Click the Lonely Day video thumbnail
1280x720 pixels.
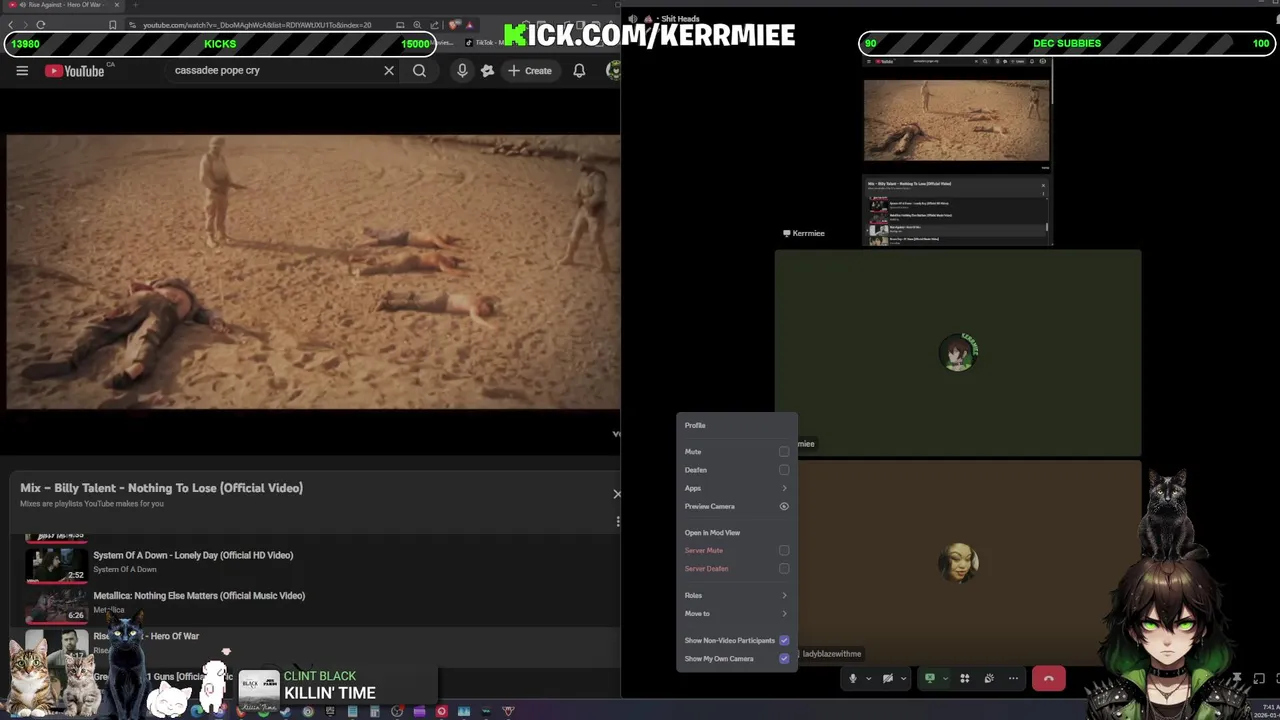click(56, 564)
